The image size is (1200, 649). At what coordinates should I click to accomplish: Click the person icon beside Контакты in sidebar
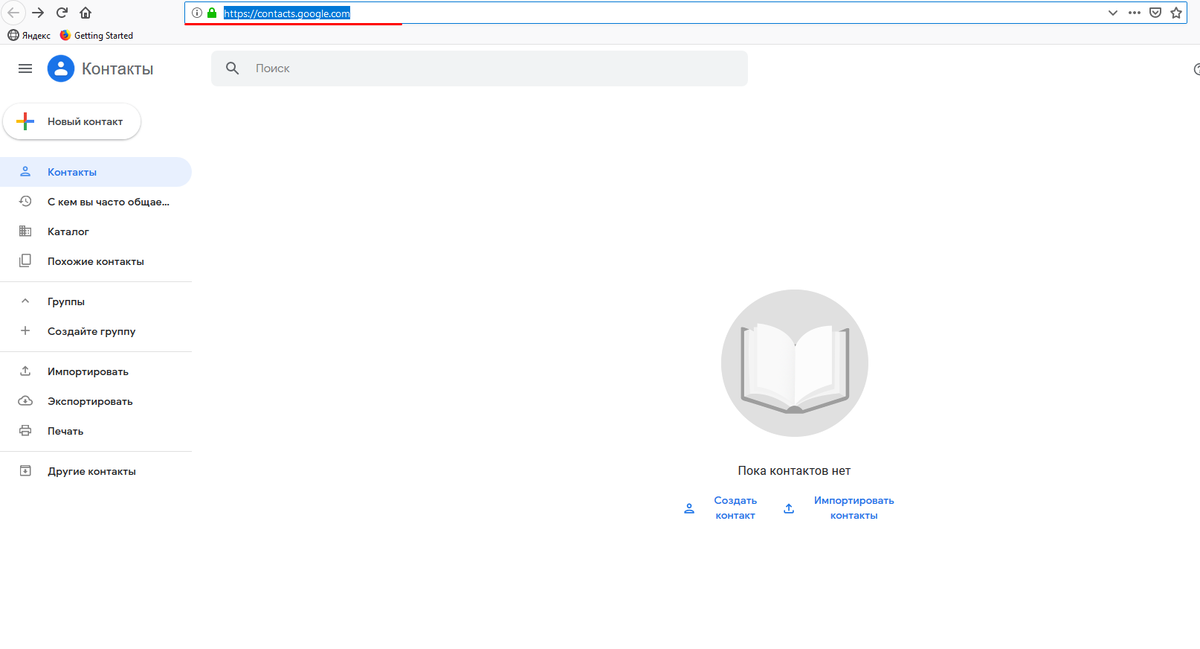pyautogui.click(x=26, y=172)
